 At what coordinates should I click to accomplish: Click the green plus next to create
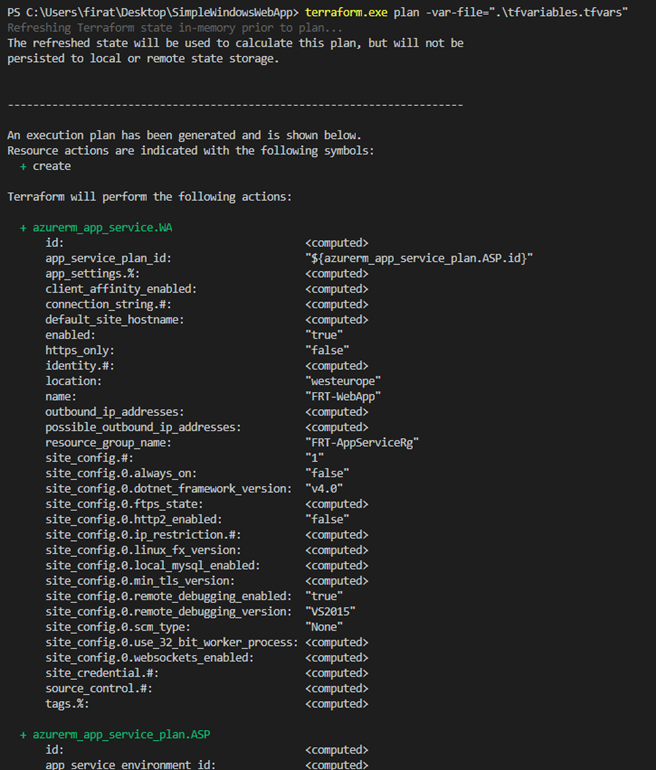click(x=23, y=166)
